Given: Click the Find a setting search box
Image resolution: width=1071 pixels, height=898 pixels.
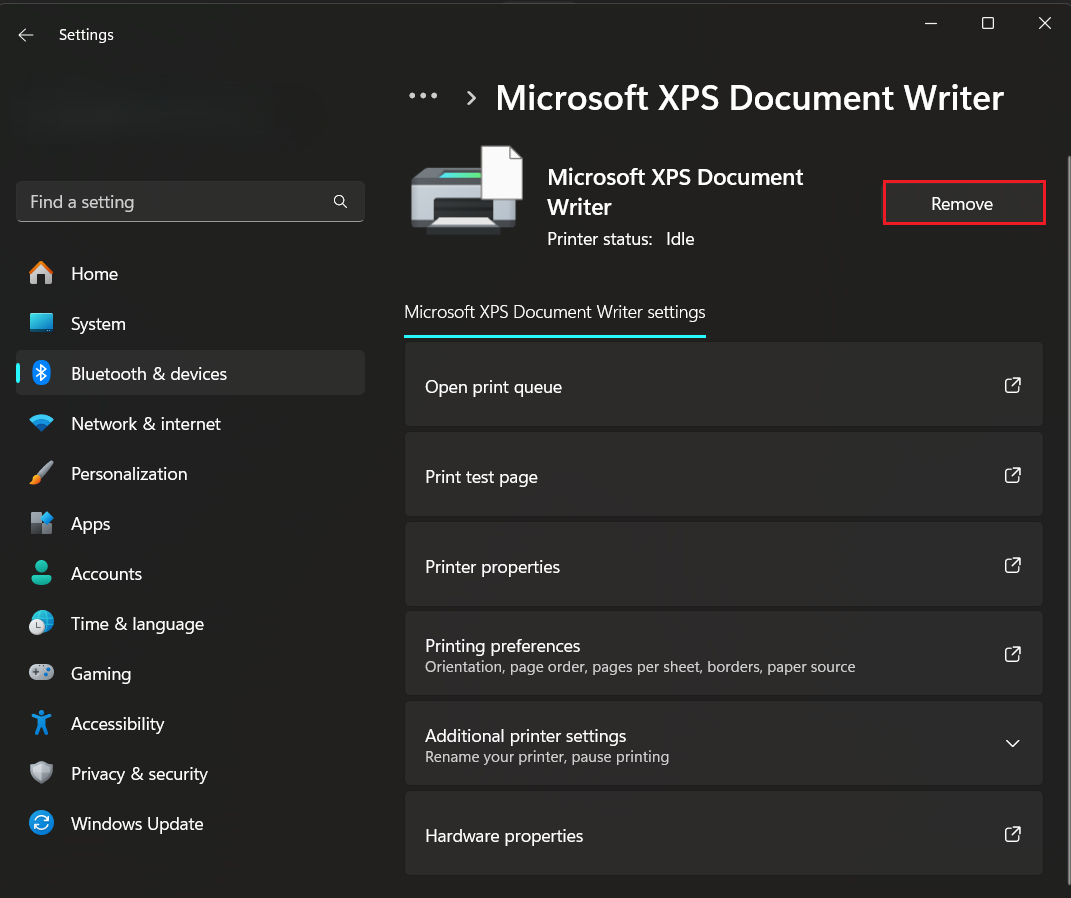Looking at the screenshot, I should point(175,202).
